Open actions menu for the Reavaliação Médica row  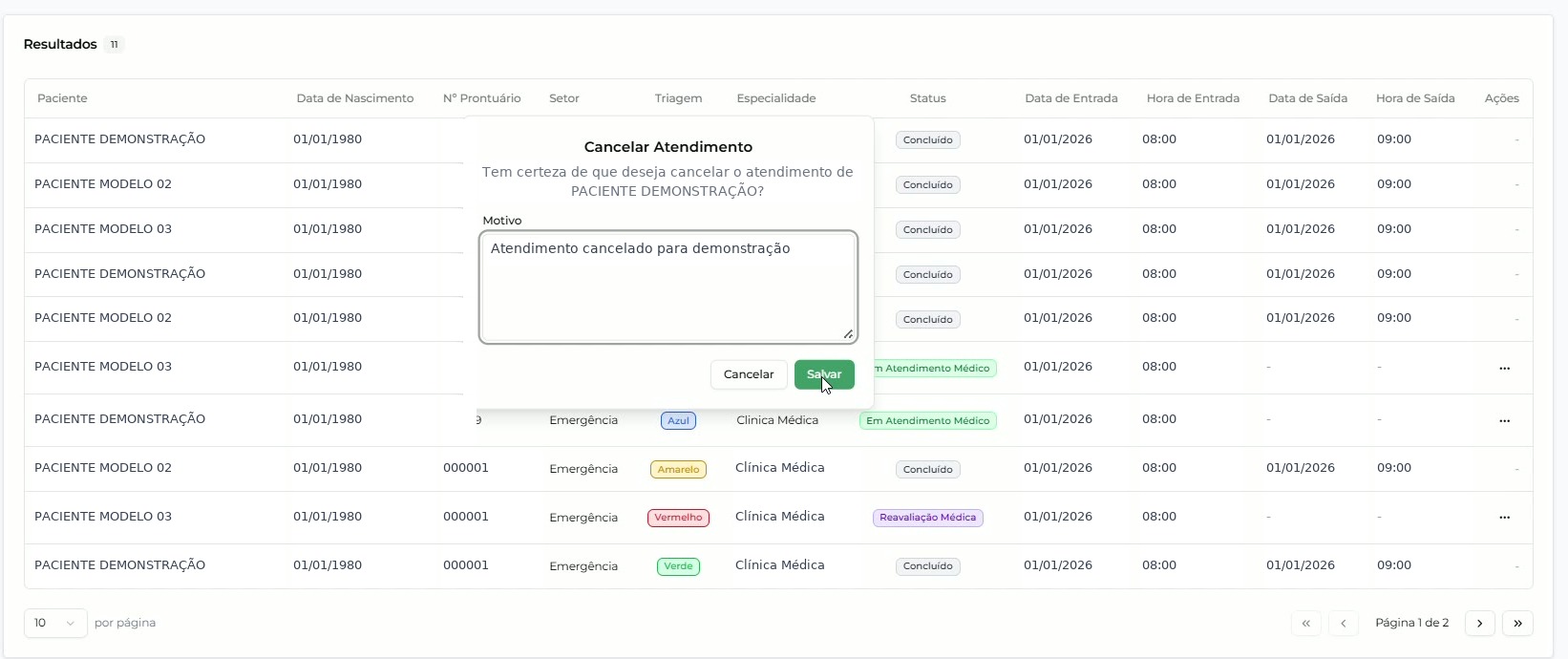click(1504, 518)
